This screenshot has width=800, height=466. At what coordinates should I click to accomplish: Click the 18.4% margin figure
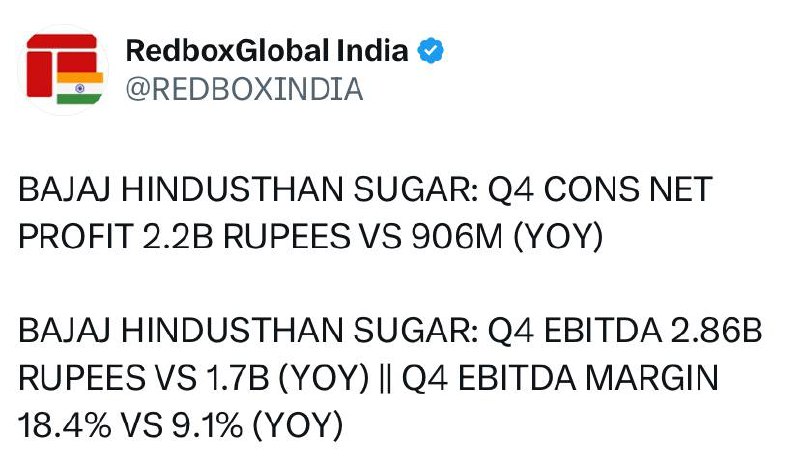click(x=64, y=426)
